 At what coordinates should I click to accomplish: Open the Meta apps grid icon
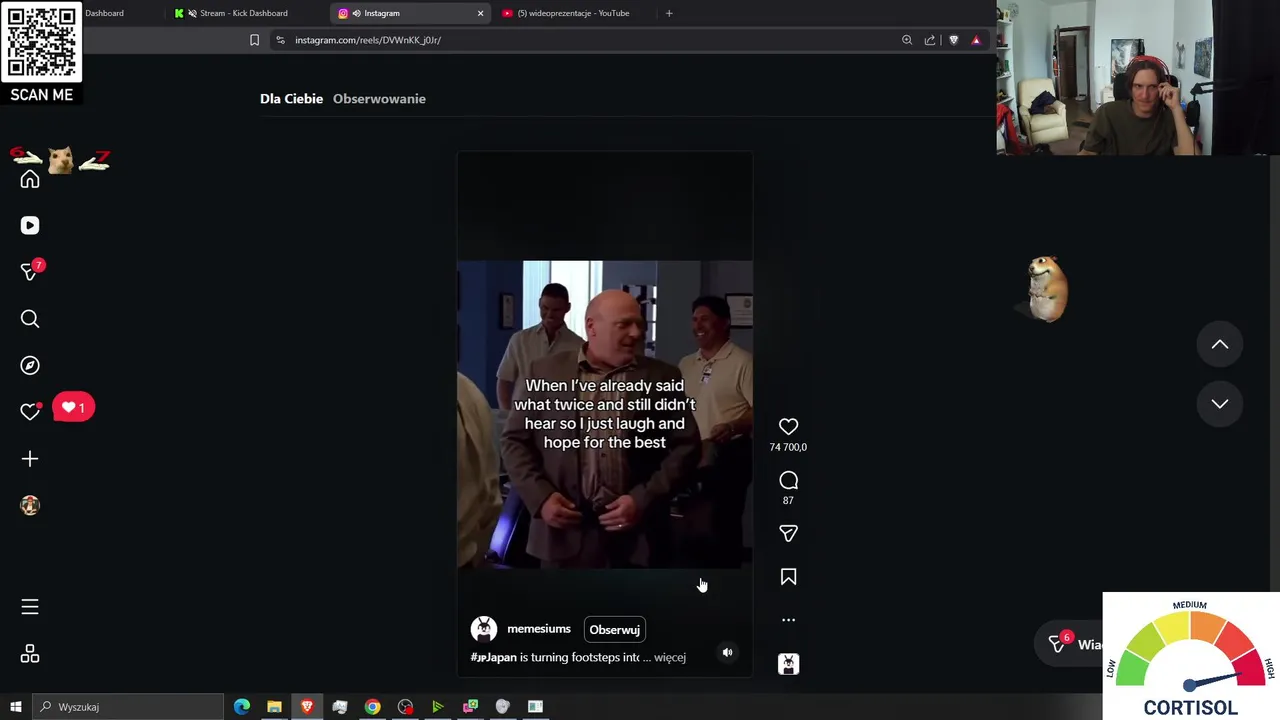coord(30,654)
